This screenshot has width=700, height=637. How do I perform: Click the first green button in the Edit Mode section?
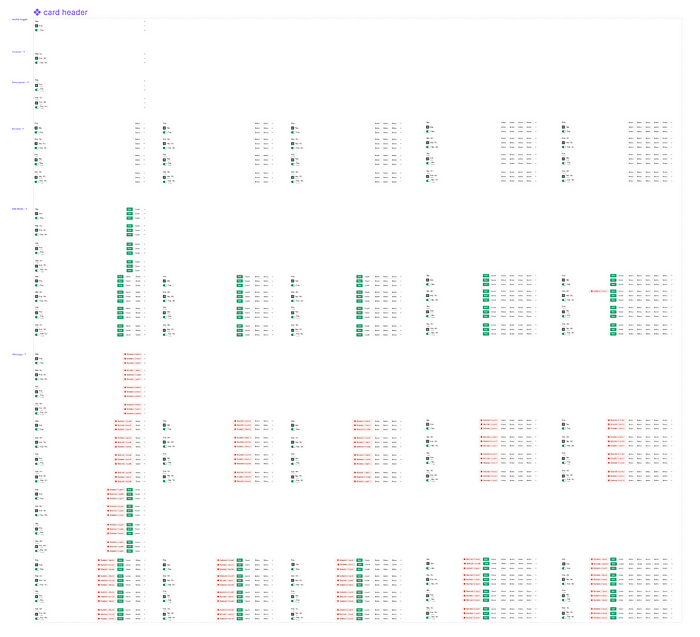pos(129,209)
